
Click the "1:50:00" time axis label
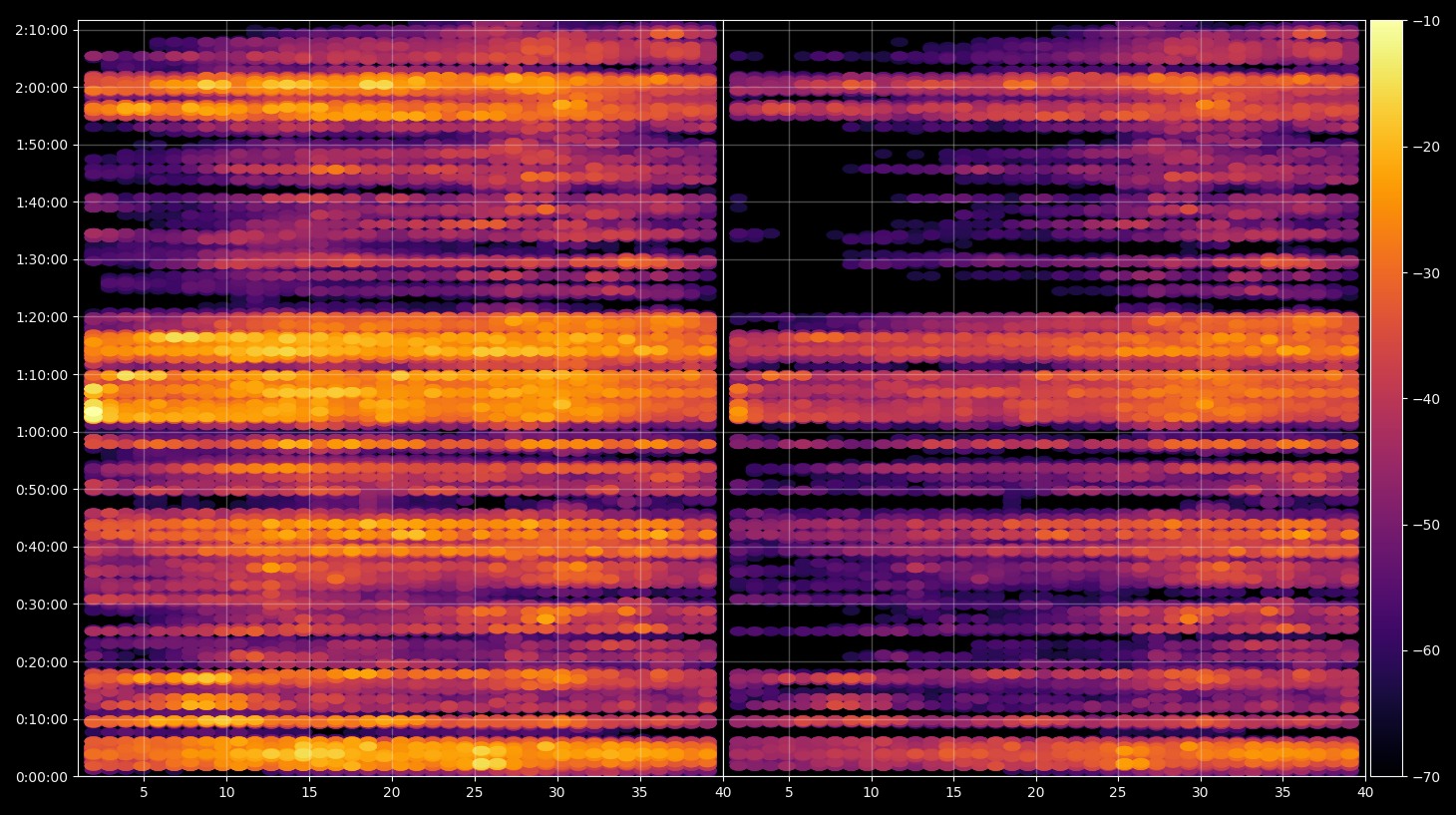point(41,145)
